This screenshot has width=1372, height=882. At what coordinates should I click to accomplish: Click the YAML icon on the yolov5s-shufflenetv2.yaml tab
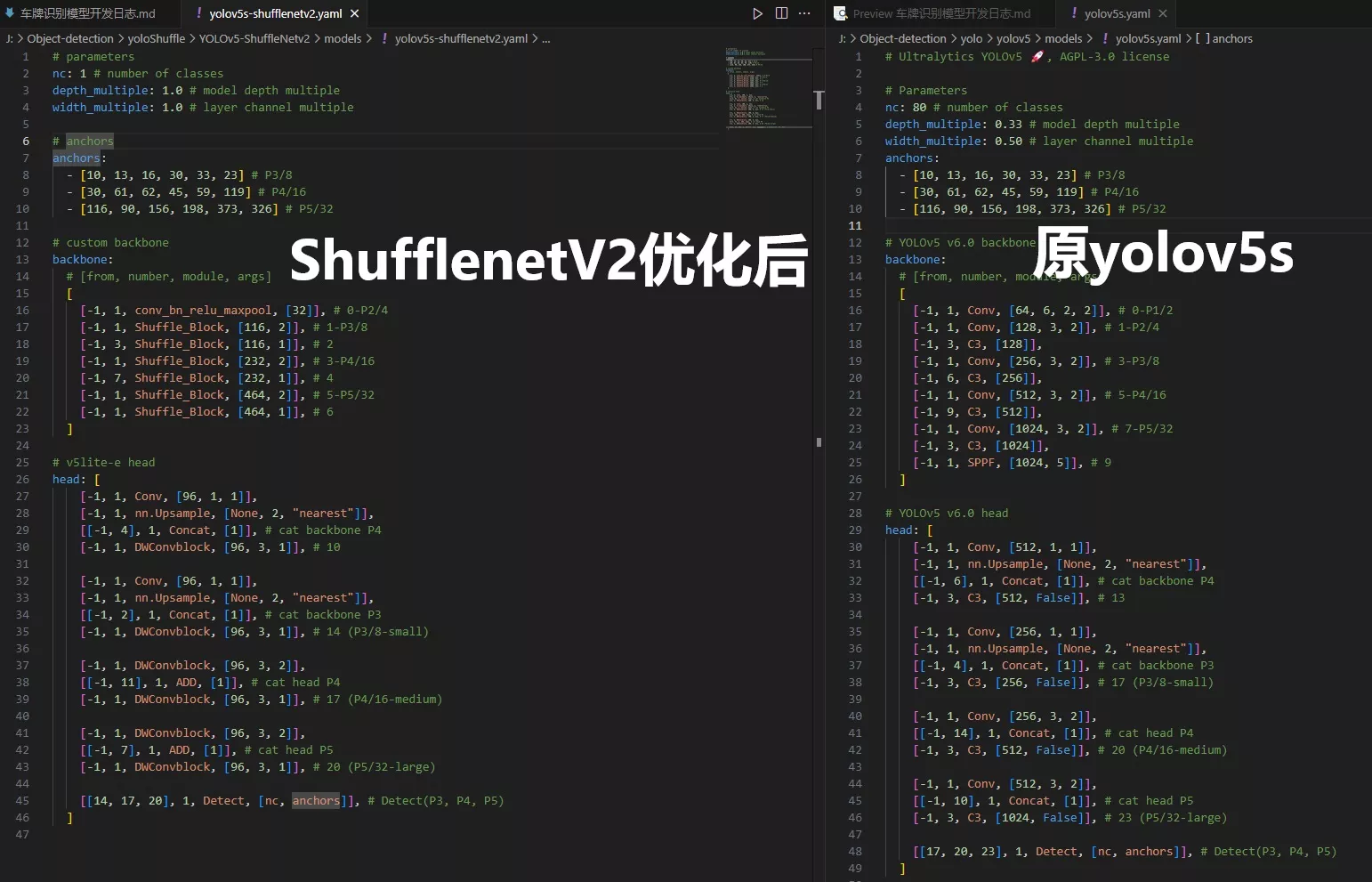pyautogui.click(x=199, y=13)
